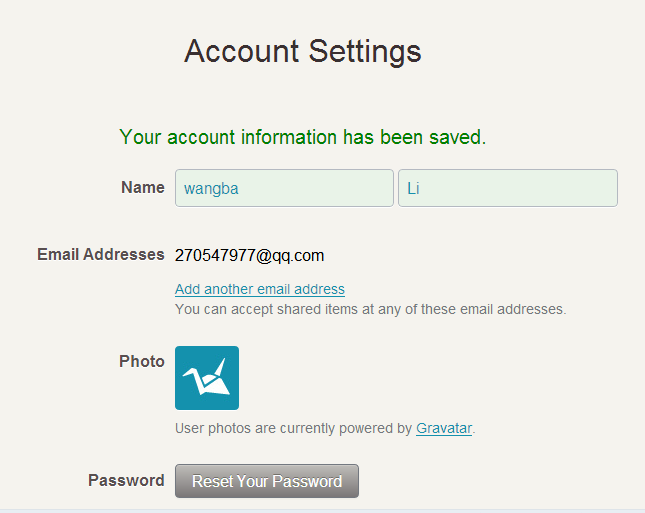Click the Email Addresses label
The image size is (645, 513).
(x=100, y=254)
